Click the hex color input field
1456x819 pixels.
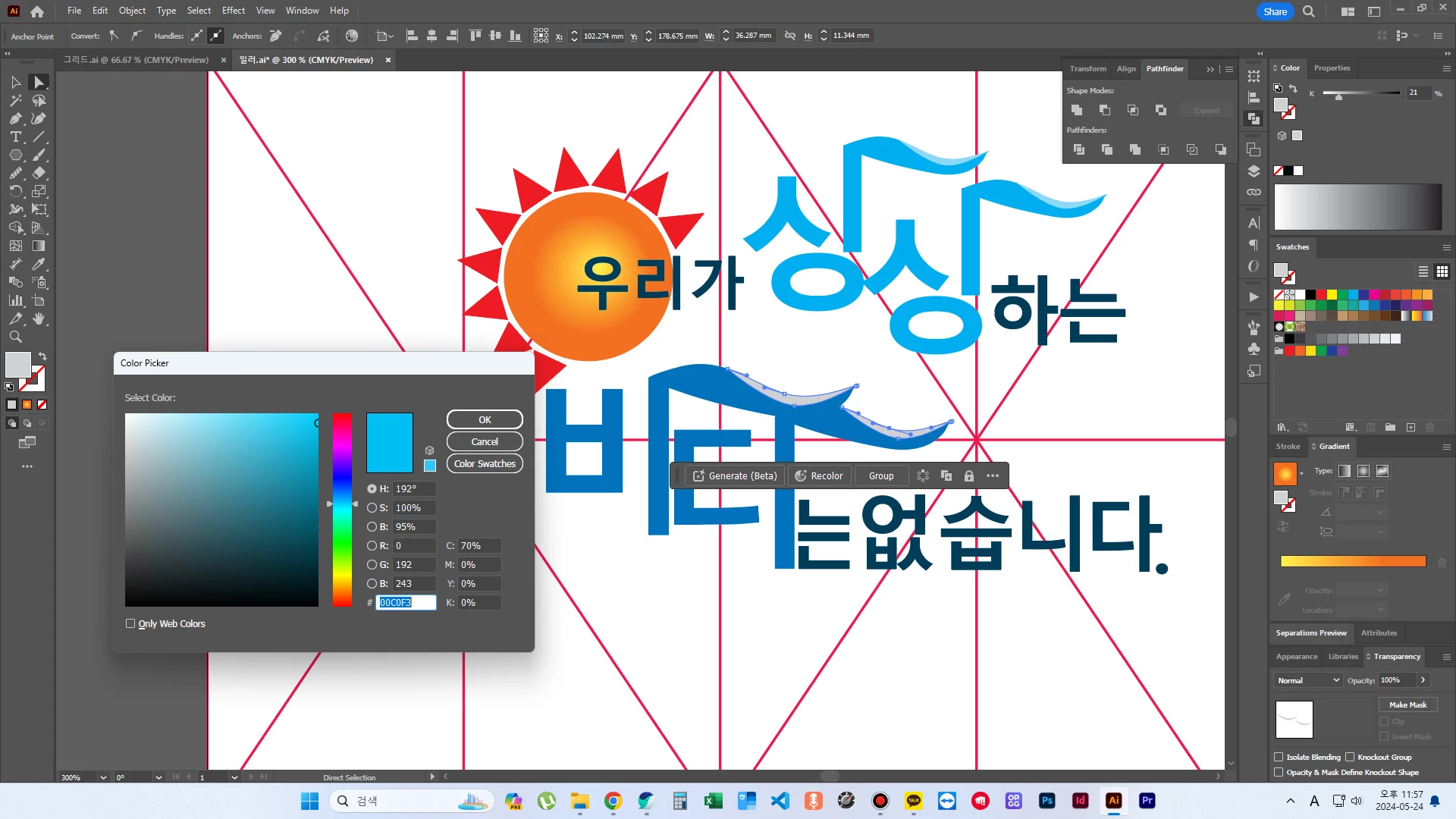tap(406, 603)
